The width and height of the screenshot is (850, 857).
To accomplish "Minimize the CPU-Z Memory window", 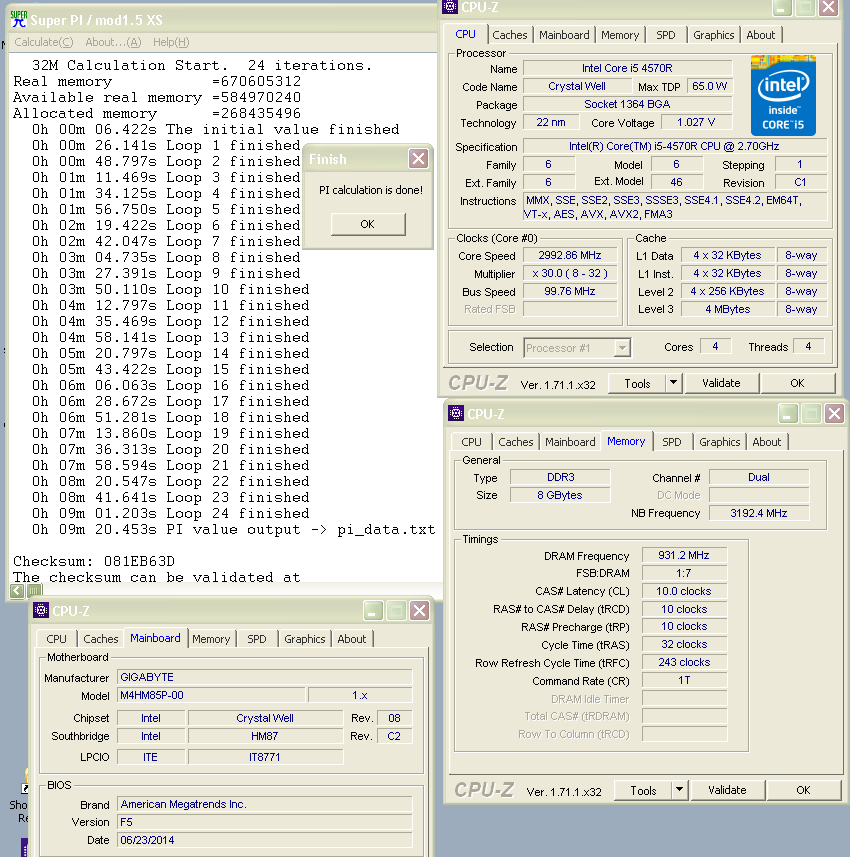I will tap(788, 414).
